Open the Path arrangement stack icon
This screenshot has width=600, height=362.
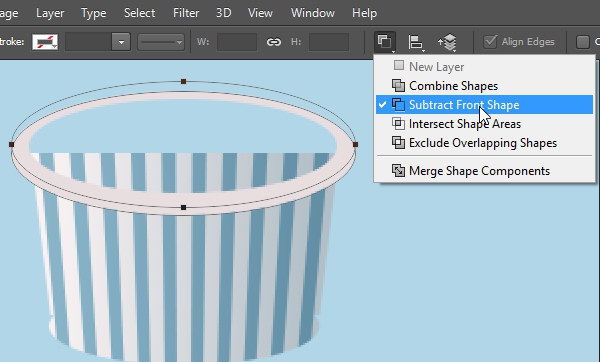click(447, 42)
